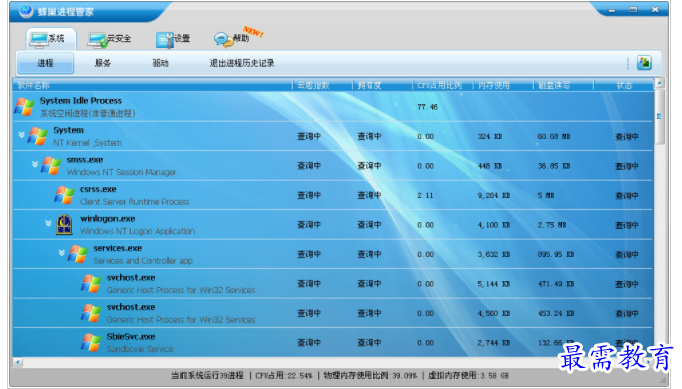Viewport: 682px width, 389px height.
Task: Click winlogon.exe disk value 2.75 MB
Action: 552,225
